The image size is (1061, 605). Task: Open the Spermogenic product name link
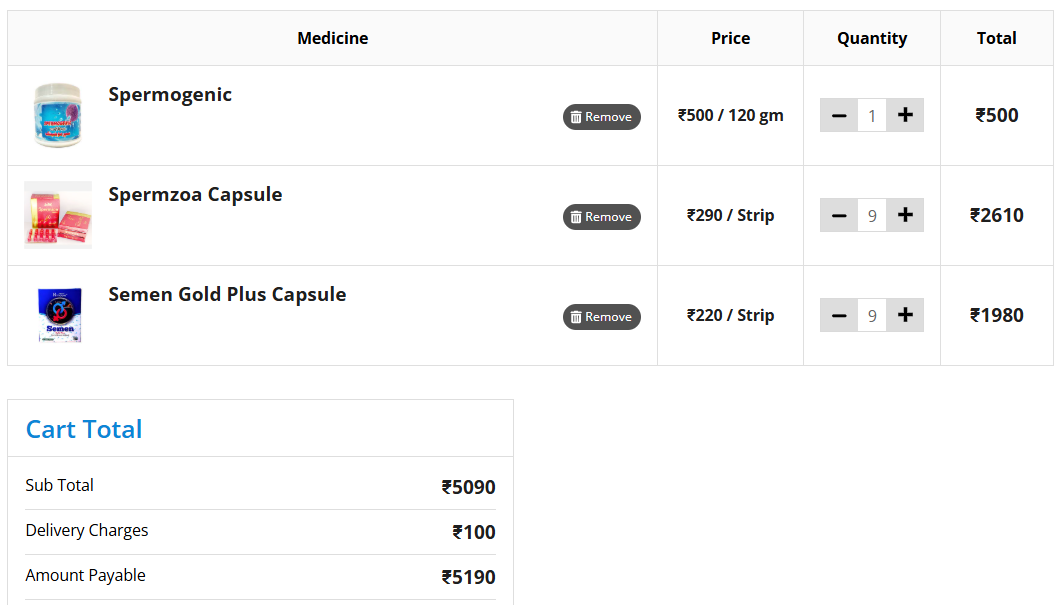170,95
